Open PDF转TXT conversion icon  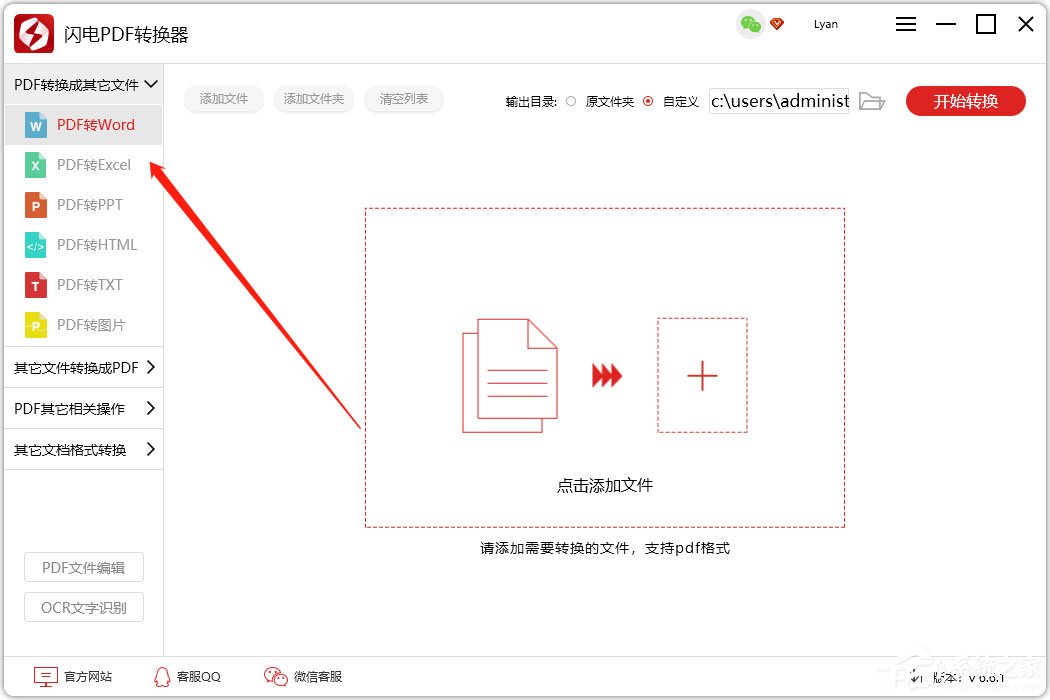coord(36,285)
